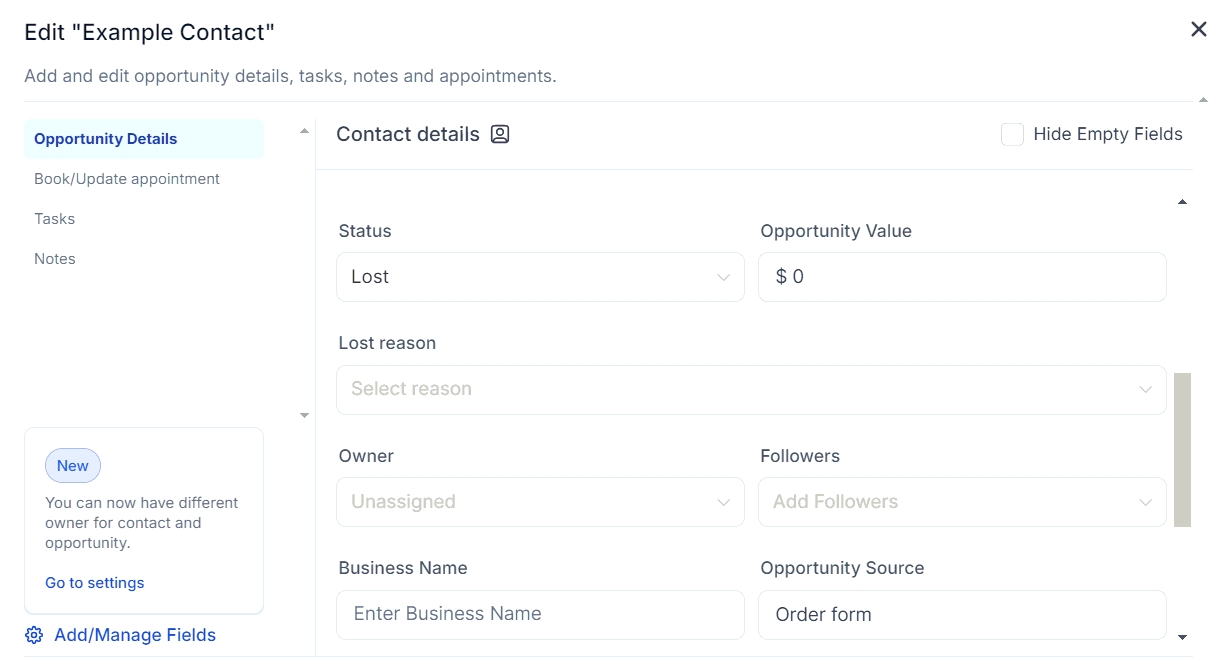Image resolution: width=1228 pixels, height=668 pixels.
Task: Click the form scroll up arrow
Action: click(x=1182, y=202)
